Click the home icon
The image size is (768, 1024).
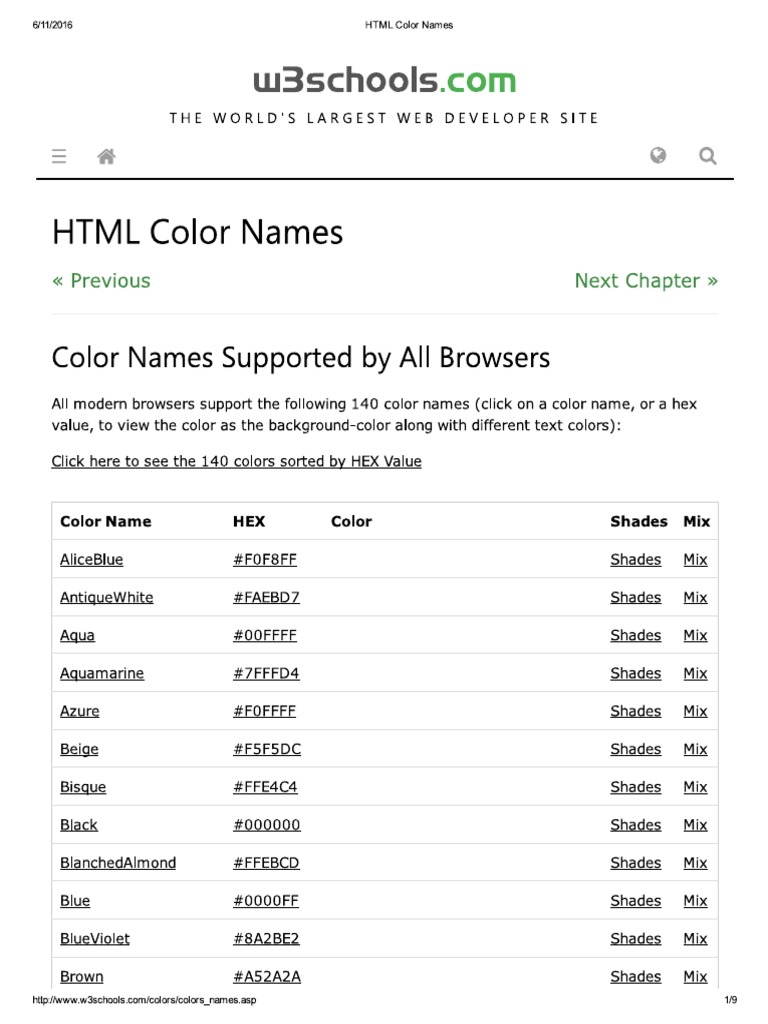click(106, 156)
